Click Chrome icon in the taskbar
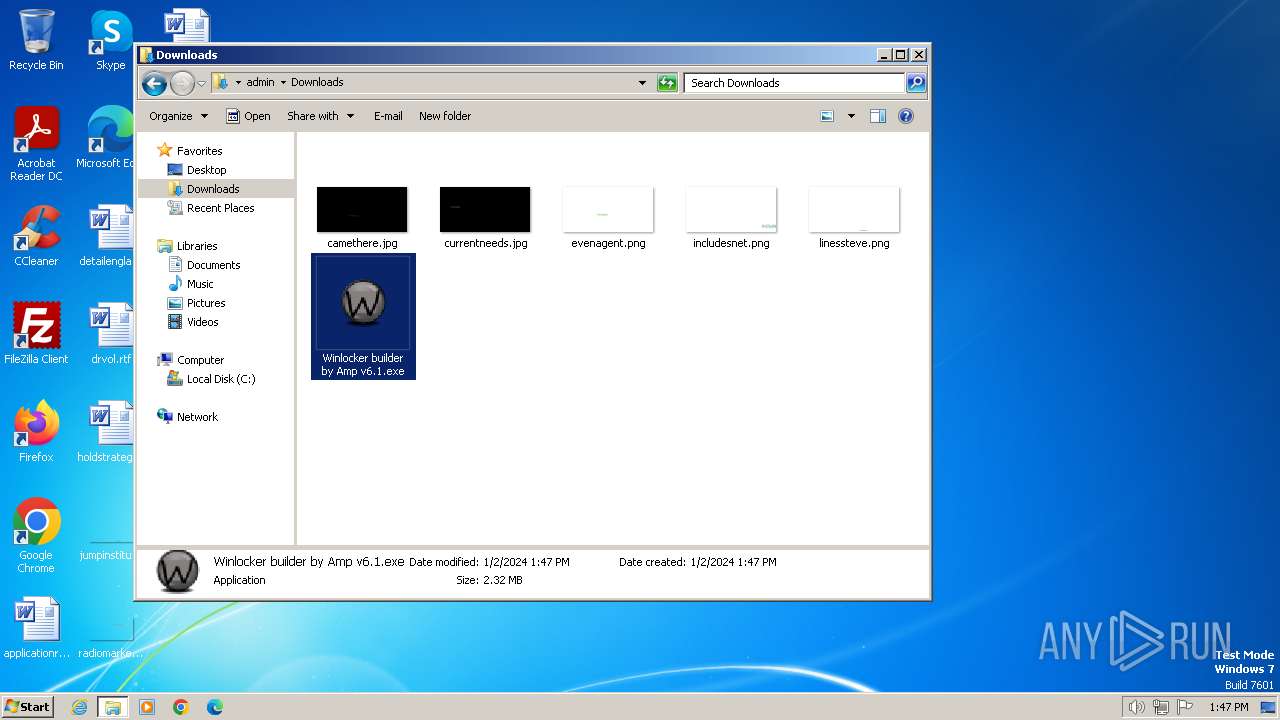This screenshot has height=720, width=1280. (181, 707)
